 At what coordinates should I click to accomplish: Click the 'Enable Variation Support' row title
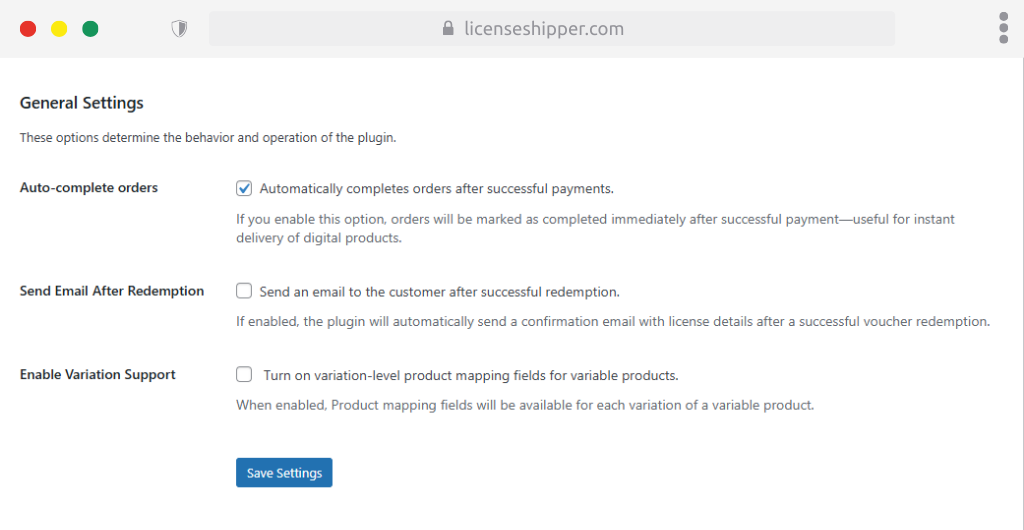tap(98, 375)
